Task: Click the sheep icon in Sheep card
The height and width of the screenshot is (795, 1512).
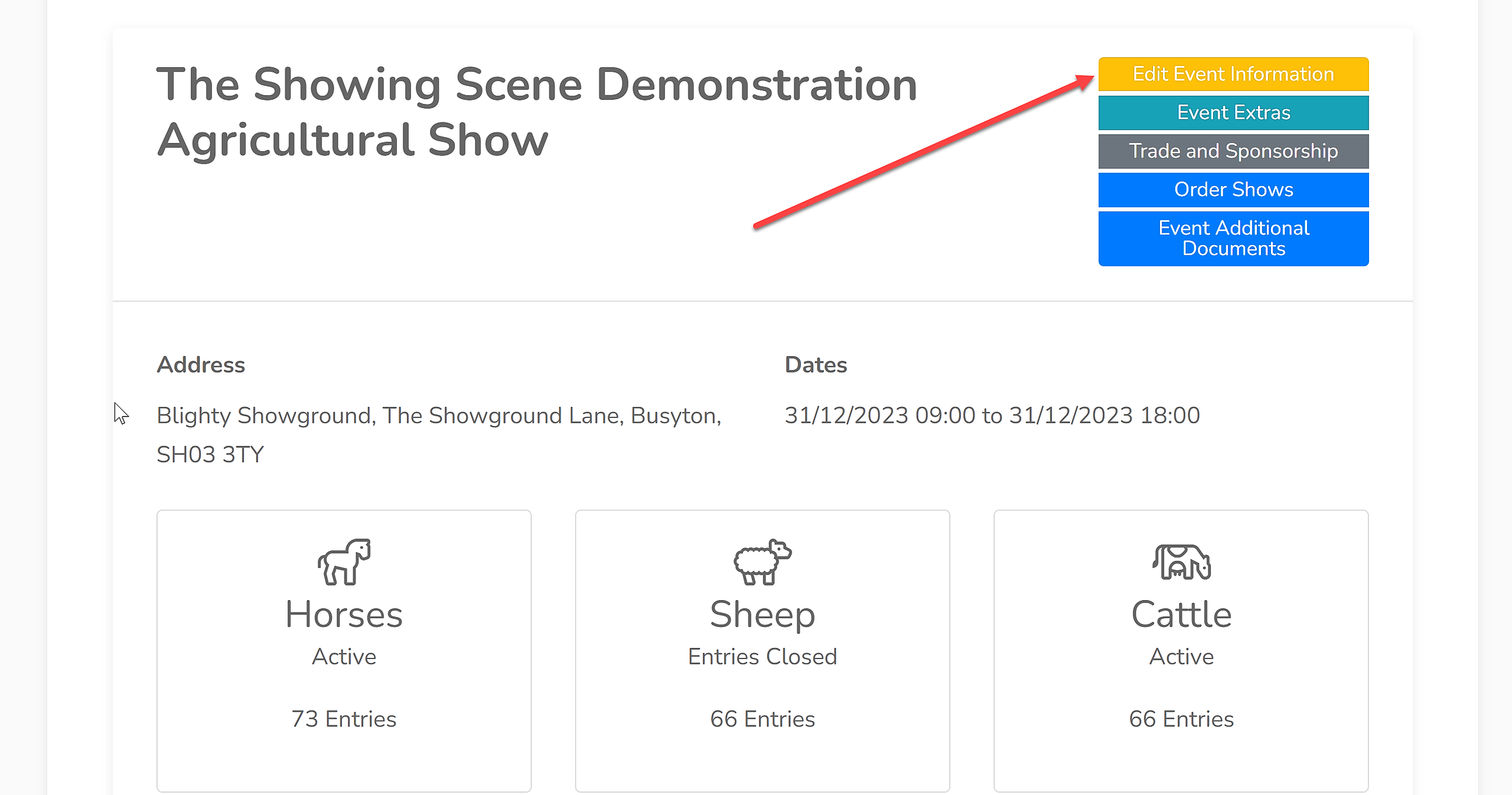Action: click(762, 562)
